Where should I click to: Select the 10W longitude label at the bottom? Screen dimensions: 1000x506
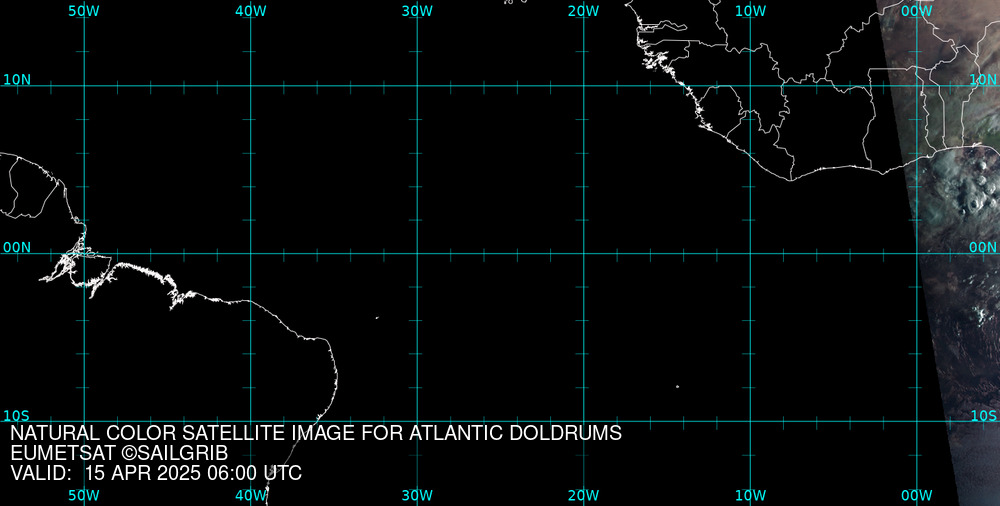coord(750,496)
